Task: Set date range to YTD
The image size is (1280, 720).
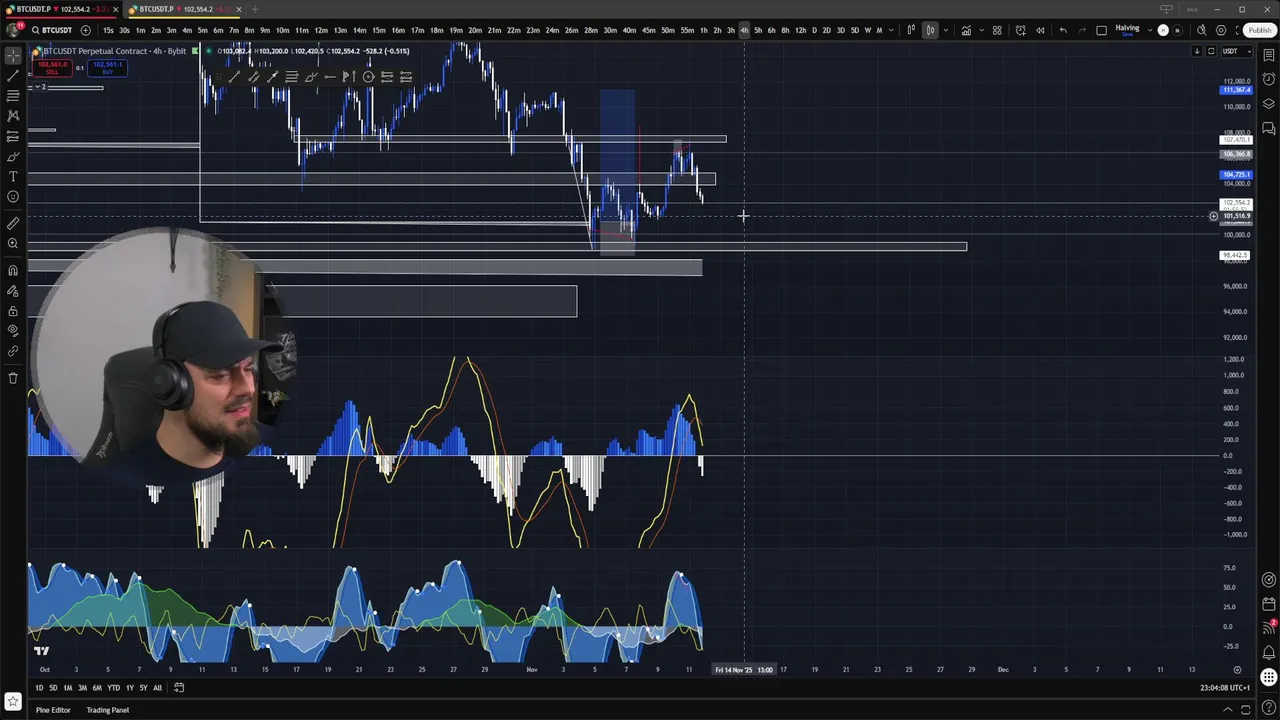Action: 113,688
